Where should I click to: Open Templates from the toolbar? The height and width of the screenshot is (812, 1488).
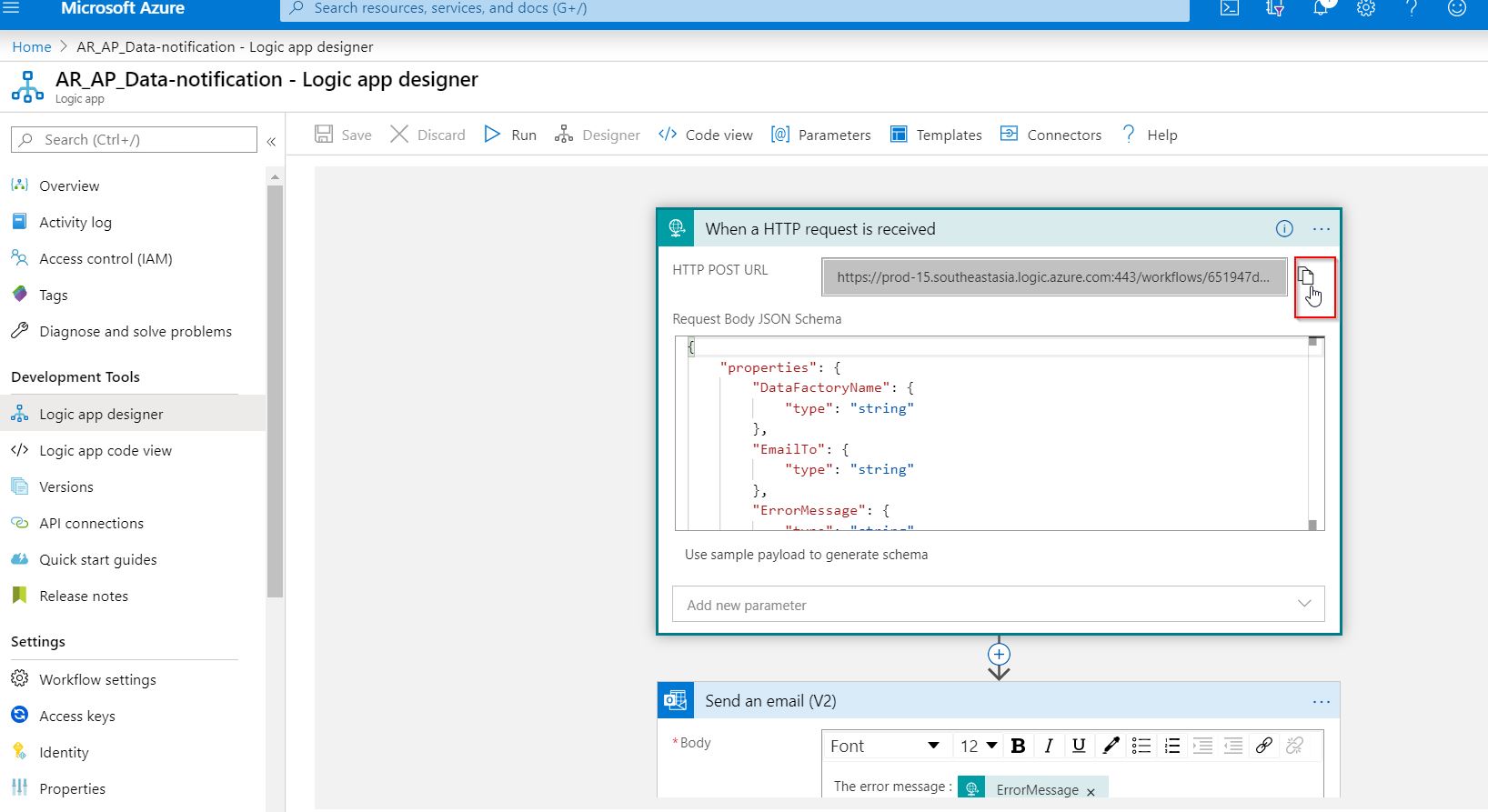tap(936, 135)
